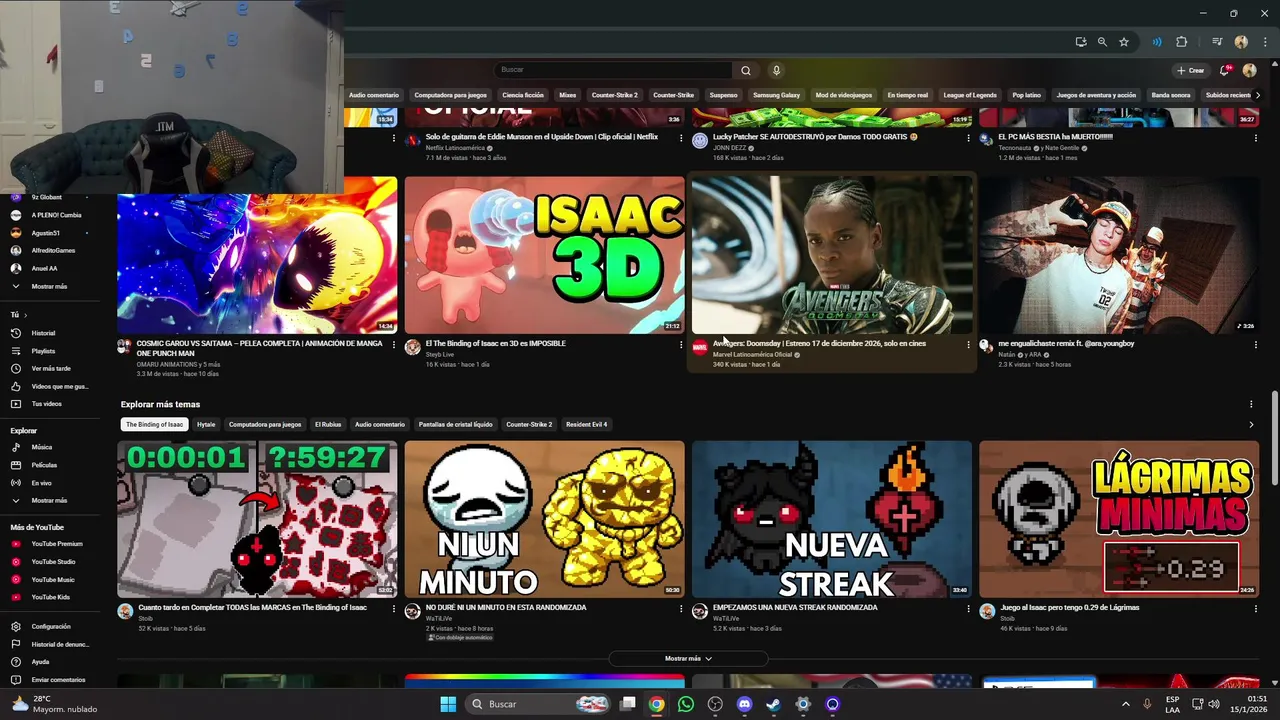
Task: Open Ayuda help item
Action: [40, 662]
